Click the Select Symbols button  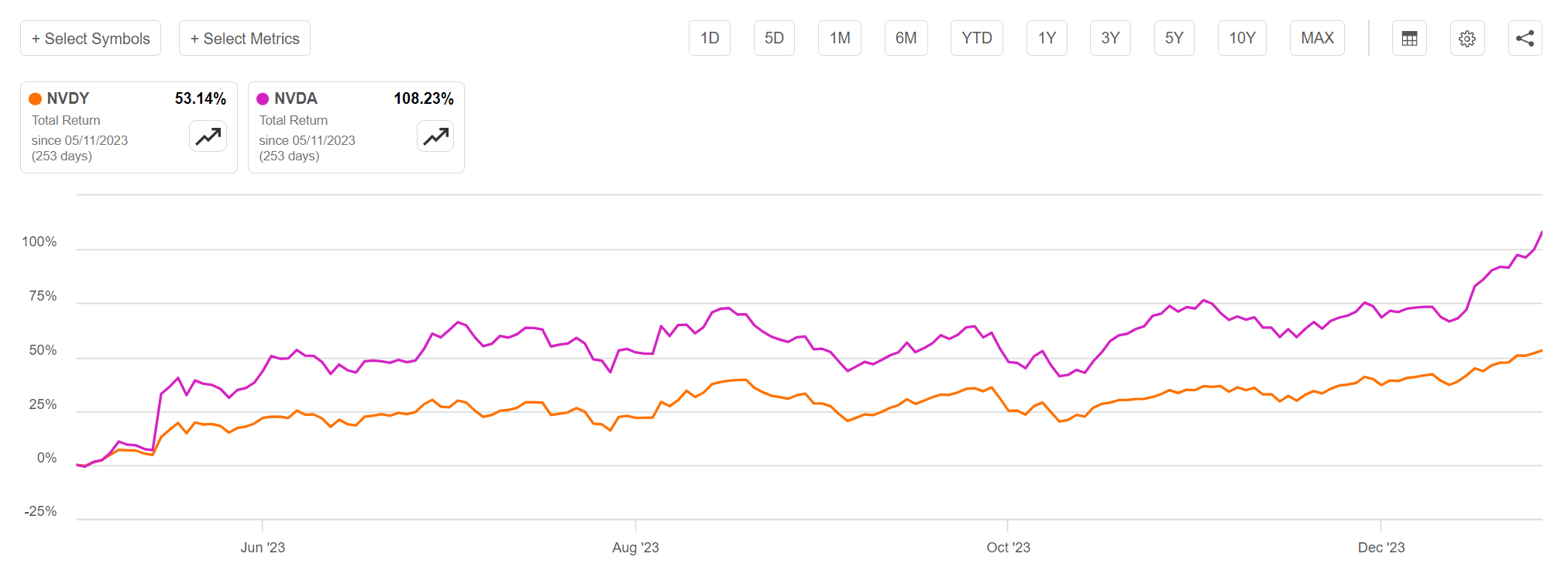click(x=91, y=37)
